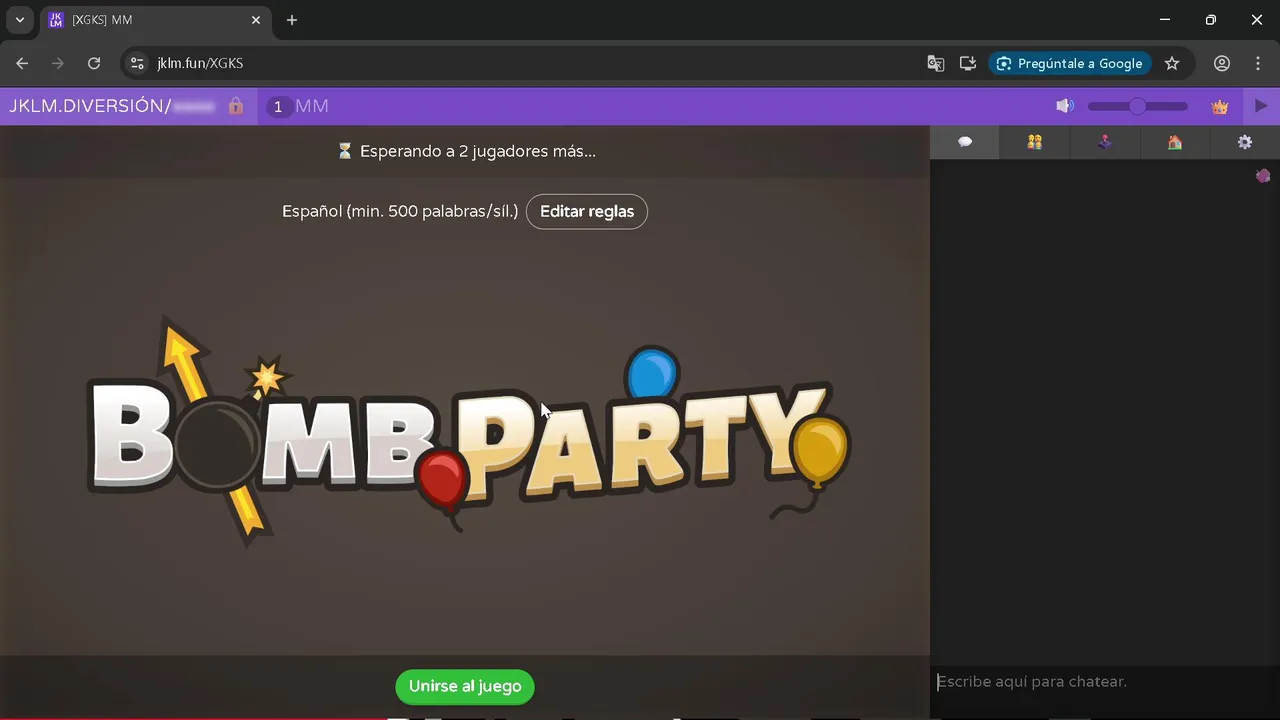Open the Chrome profile icon
This screenshot has width=1280, height=720.
tap(1222, 63)
